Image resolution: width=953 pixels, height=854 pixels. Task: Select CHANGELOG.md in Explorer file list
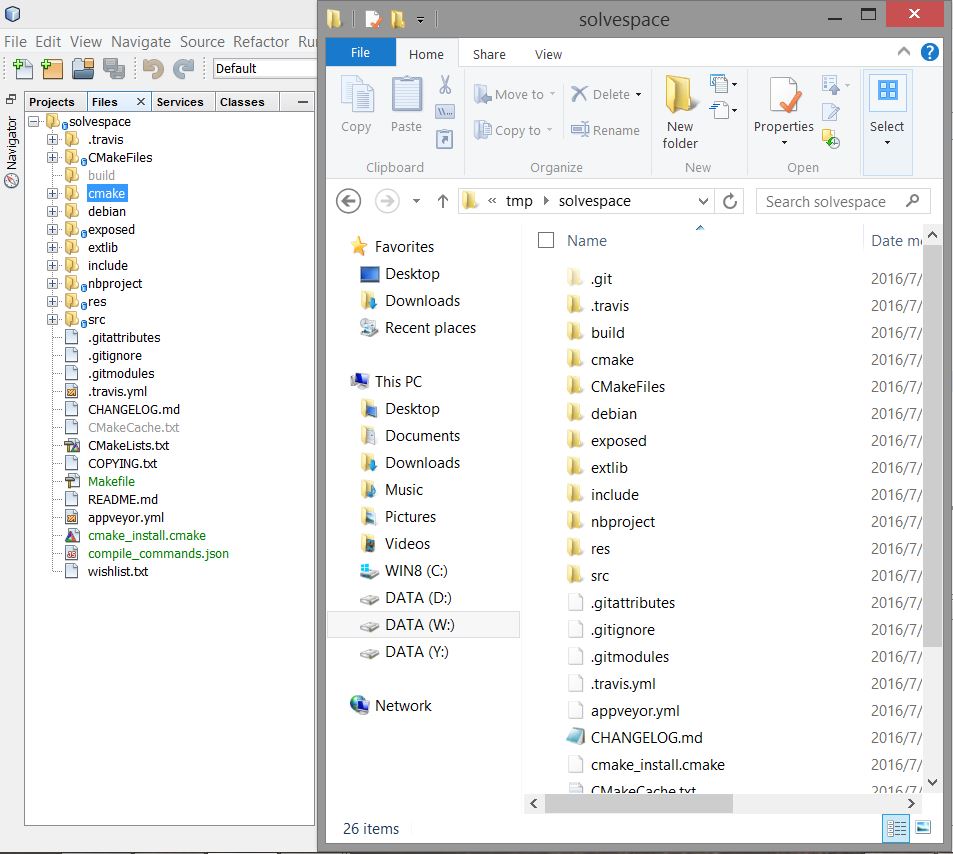[646, 738]
